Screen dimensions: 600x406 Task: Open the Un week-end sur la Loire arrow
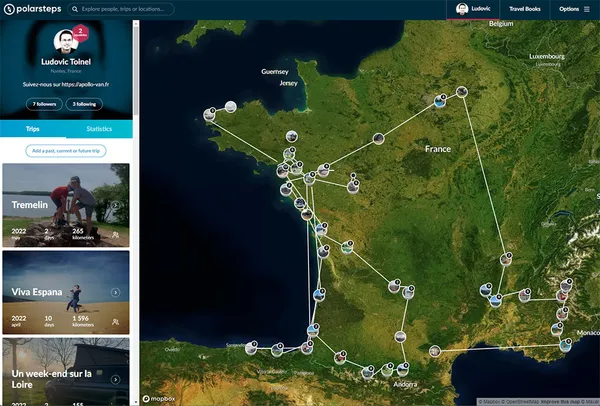pos(115,380)
